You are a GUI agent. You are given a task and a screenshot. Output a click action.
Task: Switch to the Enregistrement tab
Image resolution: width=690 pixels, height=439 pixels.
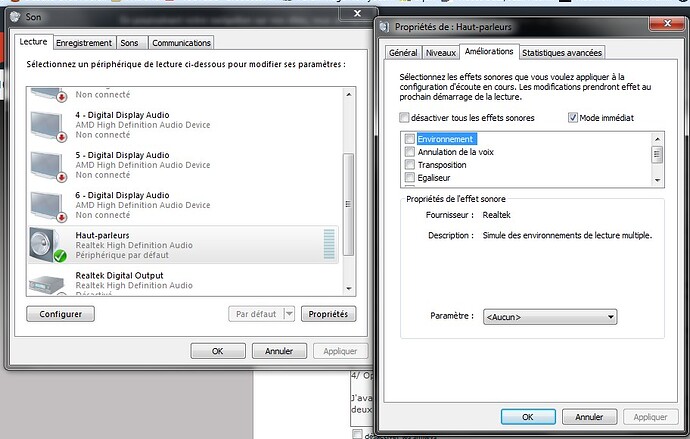[84, 43]
